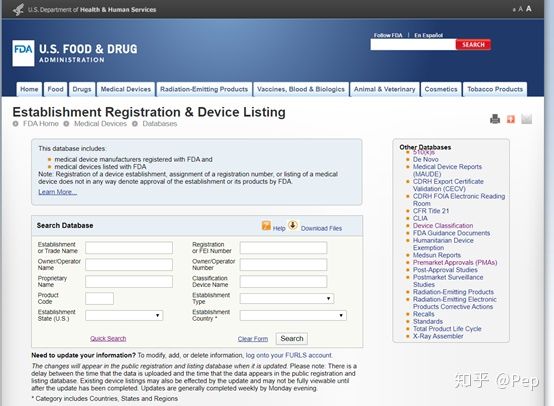Image resolution: width=554 pixels, height=406 pixels.
Task: Open the Cosmetics tab
Action: click(x=441, y=89)
